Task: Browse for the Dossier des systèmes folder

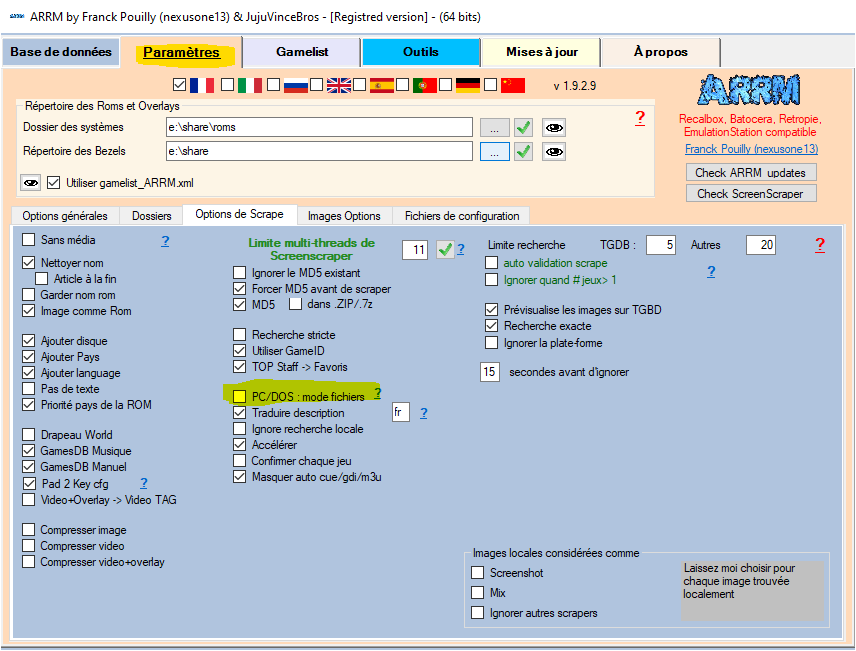Action: (494, 127)
